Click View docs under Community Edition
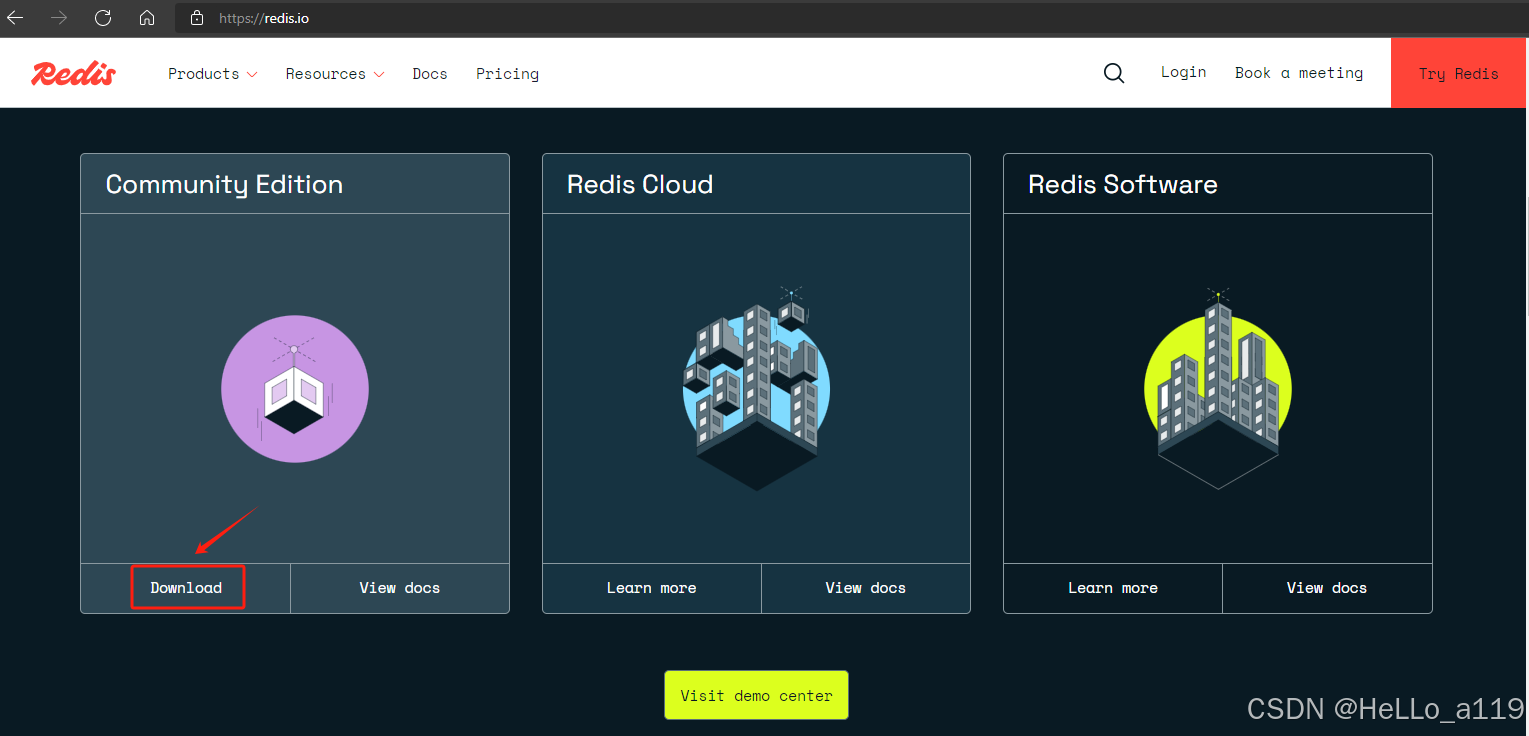 pos(400,588)
